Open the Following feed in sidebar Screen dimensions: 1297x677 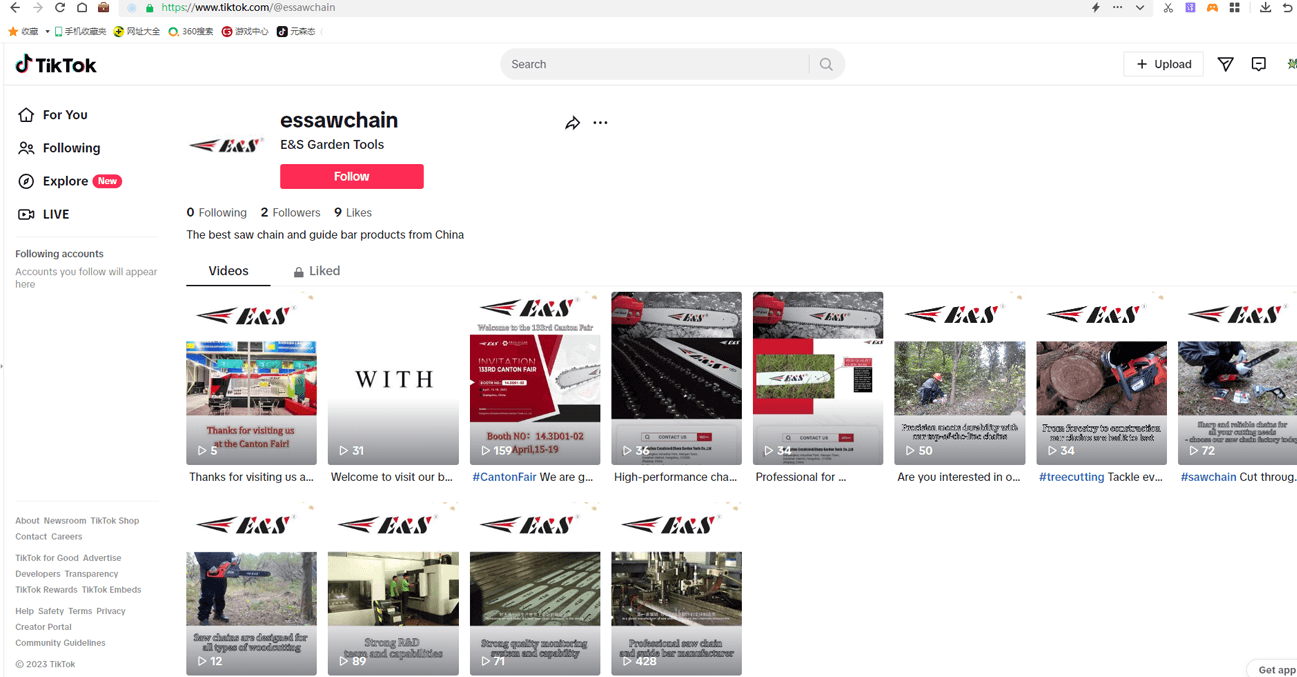point(59,148)
